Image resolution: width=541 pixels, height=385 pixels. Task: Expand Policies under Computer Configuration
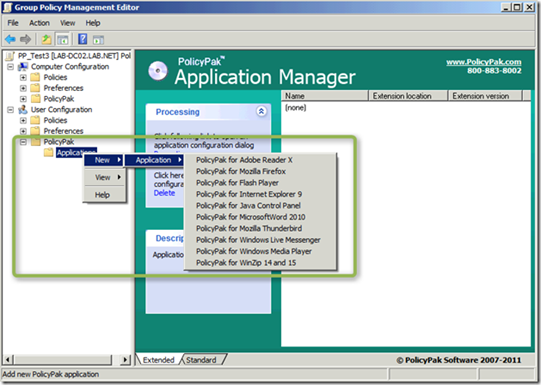click(23, 77)
